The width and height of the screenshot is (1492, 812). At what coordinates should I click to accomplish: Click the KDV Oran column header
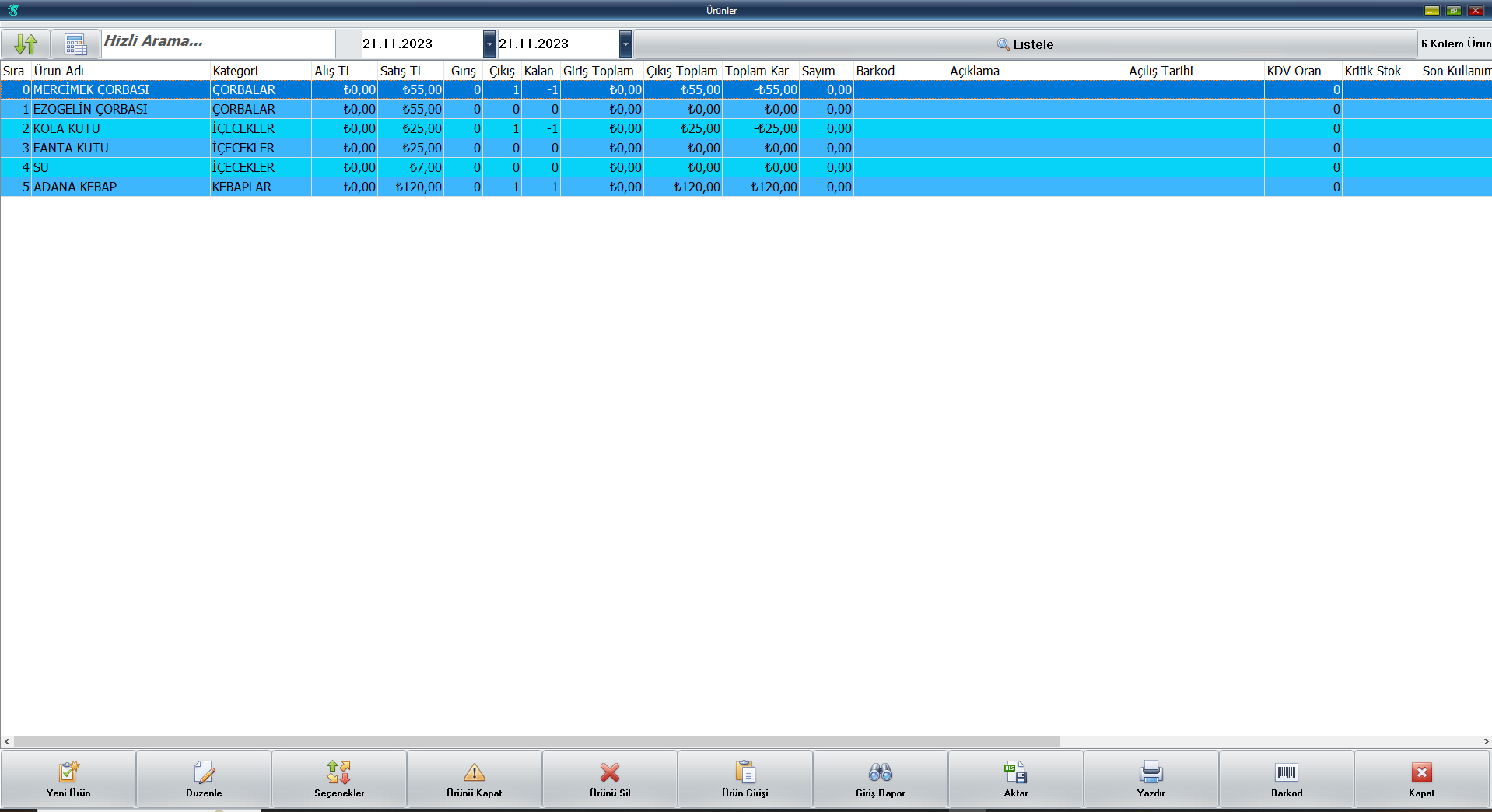1303,71
